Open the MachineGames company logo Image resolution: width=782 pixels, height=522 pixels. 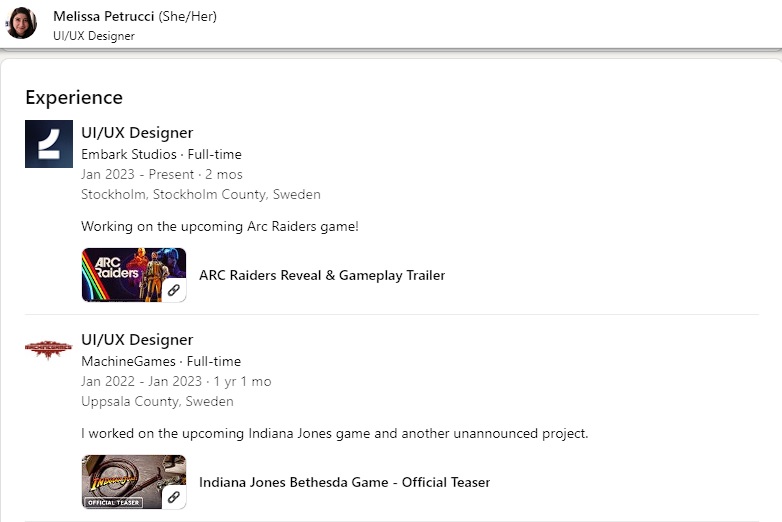coord(49,348)
